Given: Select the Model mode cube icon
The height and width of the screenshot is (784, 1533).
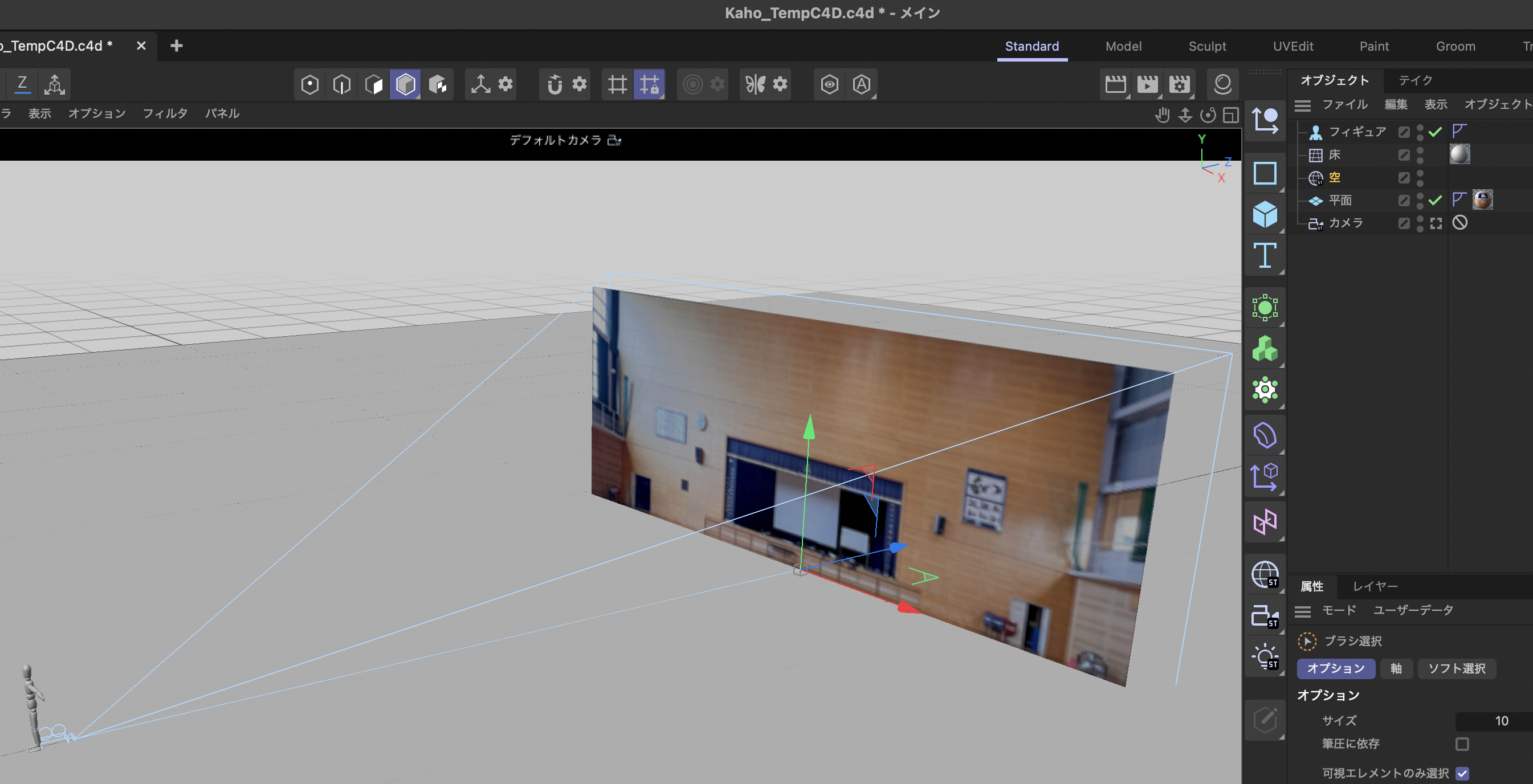Looking at the screenshot, I should coord(405,84).
